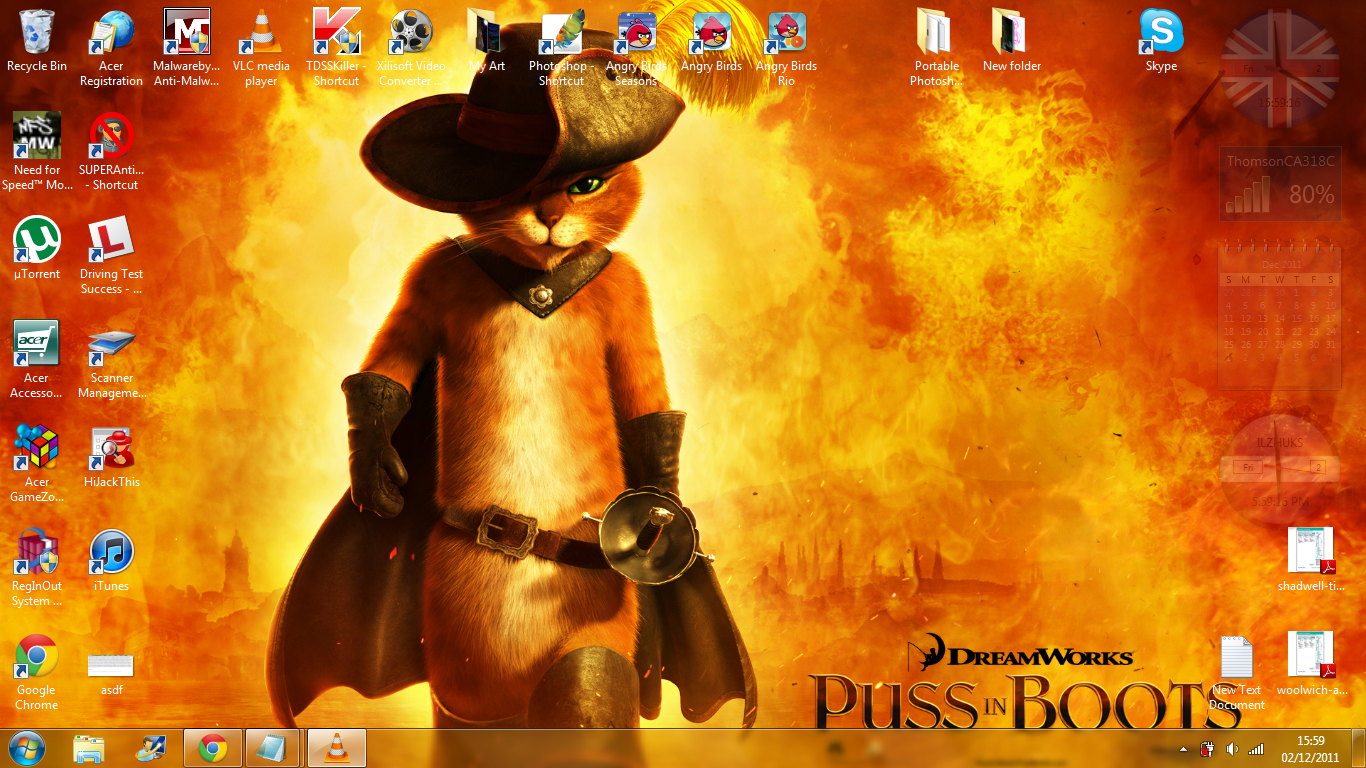1366x768 pixels.
Task: Open iTunes desktop shortcut
Action: (x=111, y=554)
